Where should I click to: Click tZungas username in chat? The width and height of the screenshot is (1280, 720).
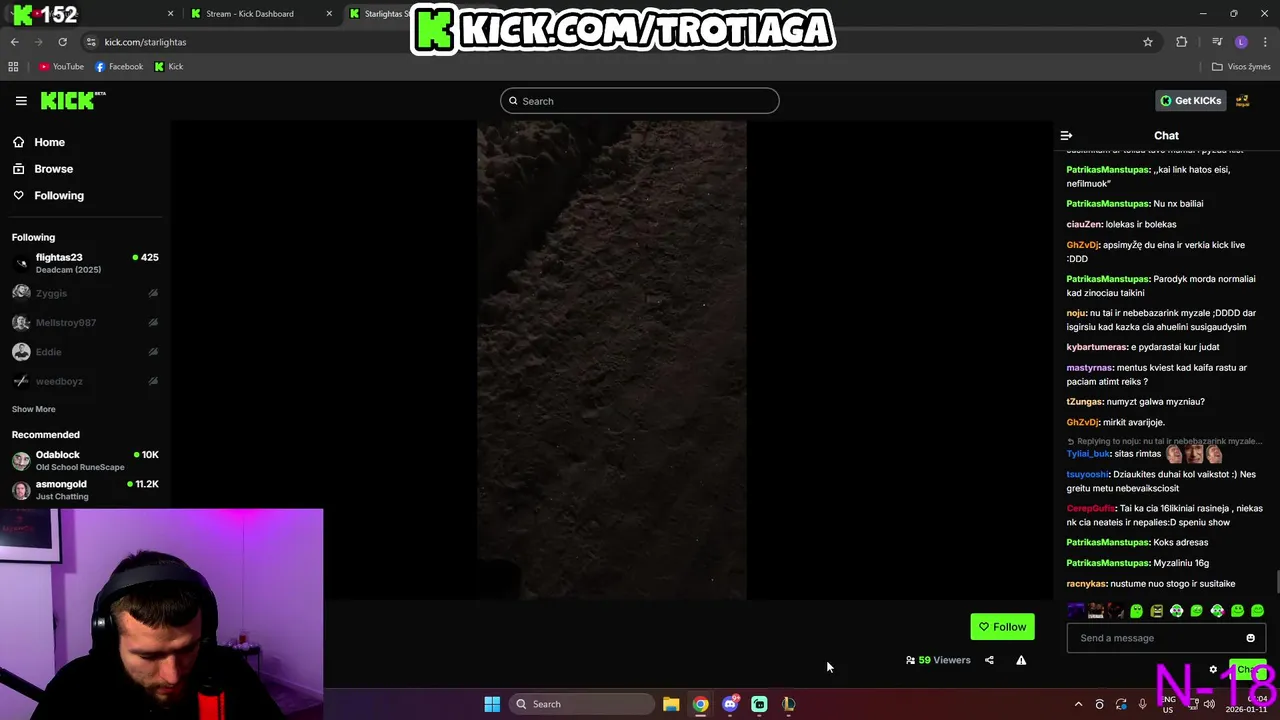tap(1085, 402)
